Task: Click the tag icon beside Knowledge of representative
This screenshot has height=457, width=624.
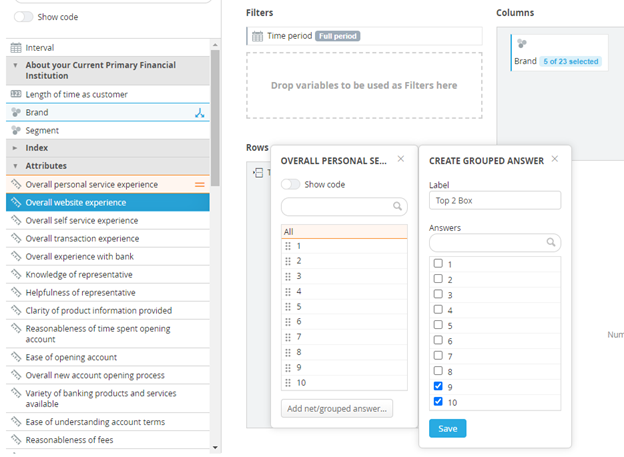Action: tap(16, 274)
